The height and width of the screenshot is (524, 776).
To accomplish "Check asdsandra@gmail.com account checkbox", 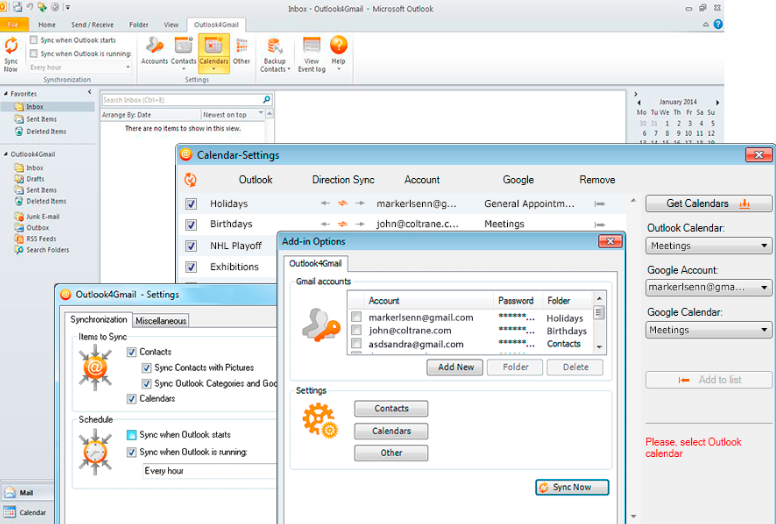I will 356,343.
